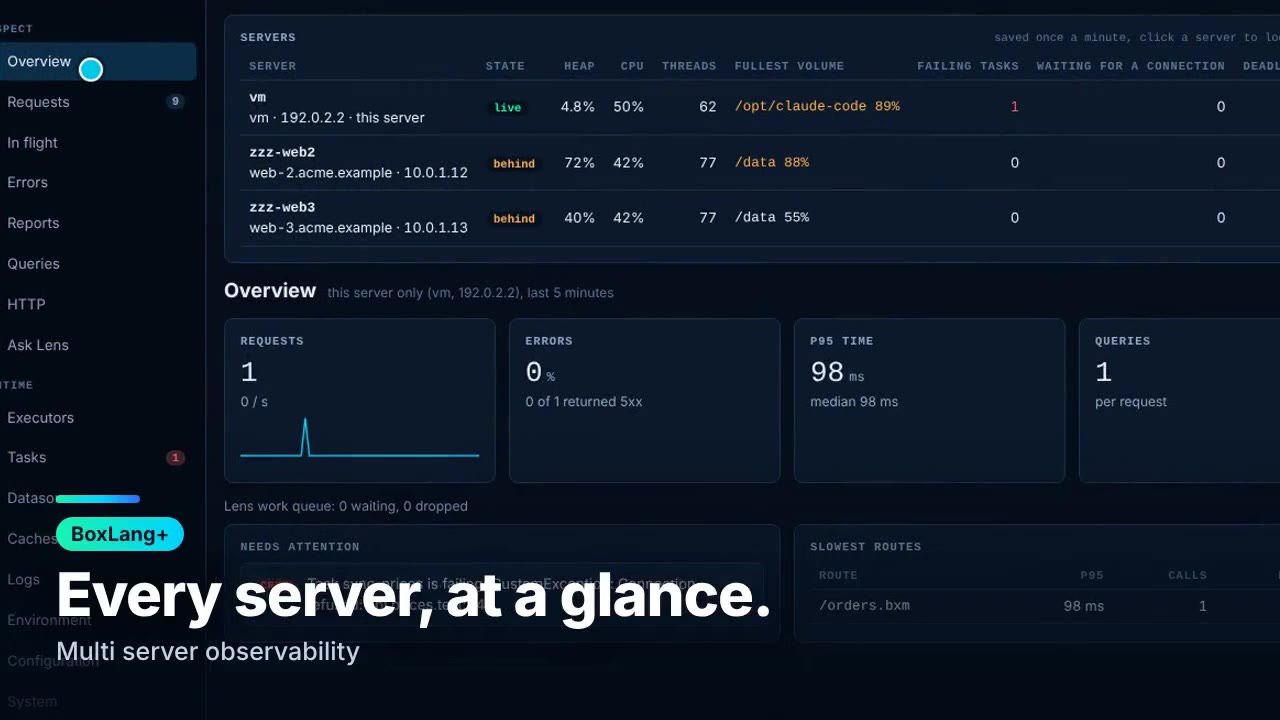
Task: Click the "behind" badge for zzz-web2
Action: (x=514, y=163)
